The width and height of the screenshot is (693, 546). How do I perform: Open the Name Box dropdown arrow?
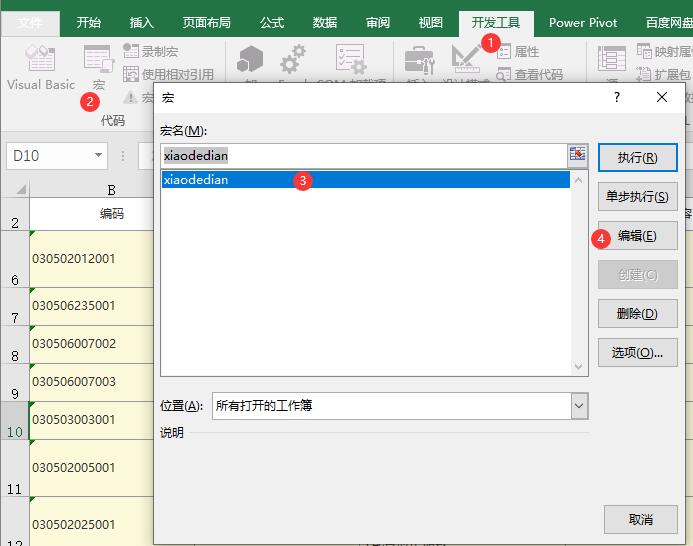[98, 155]
